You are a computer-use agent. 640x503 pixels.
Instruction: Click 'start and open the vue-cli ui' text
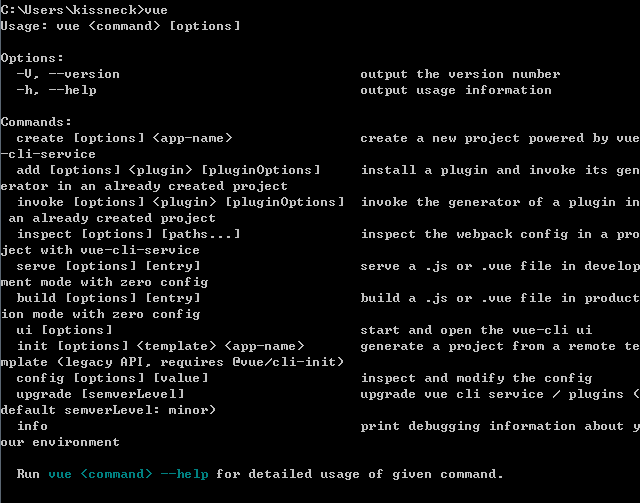pos(476,330)
